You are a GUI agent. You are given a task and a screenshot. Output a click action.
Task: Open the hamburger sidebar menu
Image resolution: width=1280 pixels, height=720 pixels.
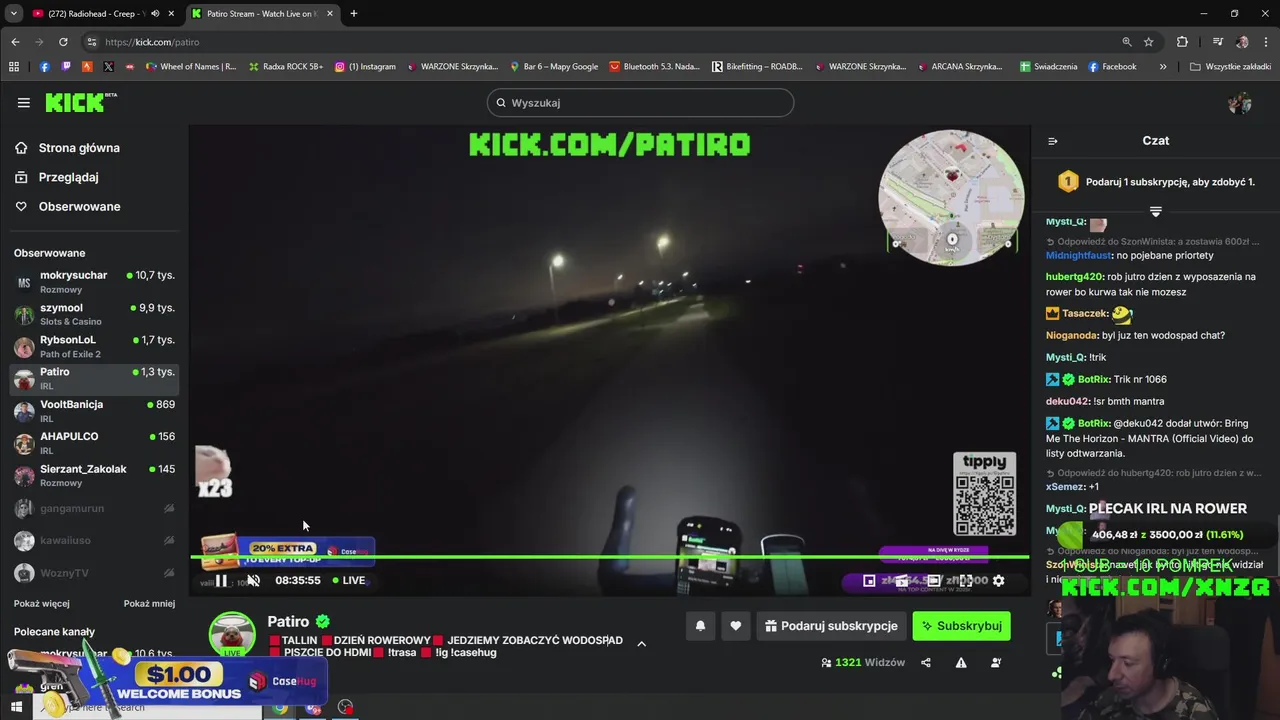pyautogui.click(x=23, y=102)
